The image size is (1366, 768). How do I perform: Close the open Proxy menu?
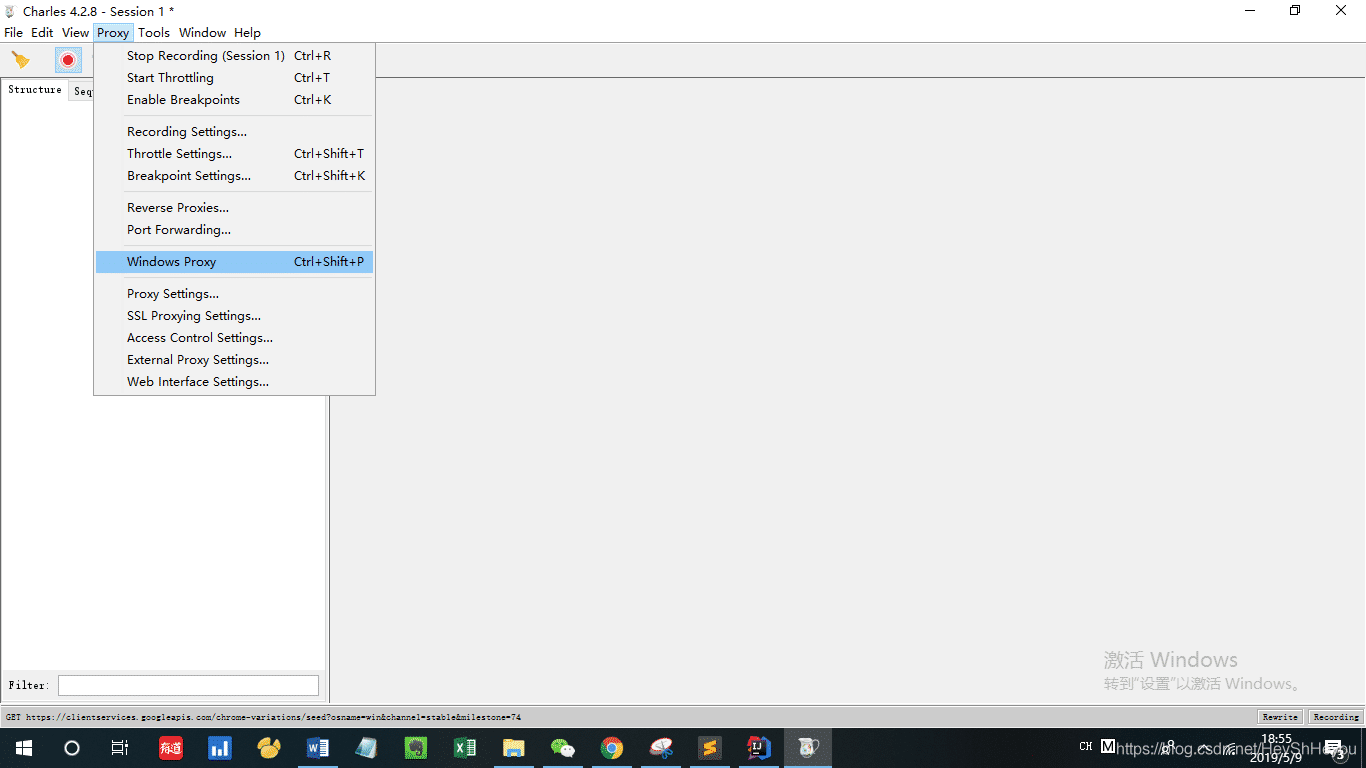113,32
